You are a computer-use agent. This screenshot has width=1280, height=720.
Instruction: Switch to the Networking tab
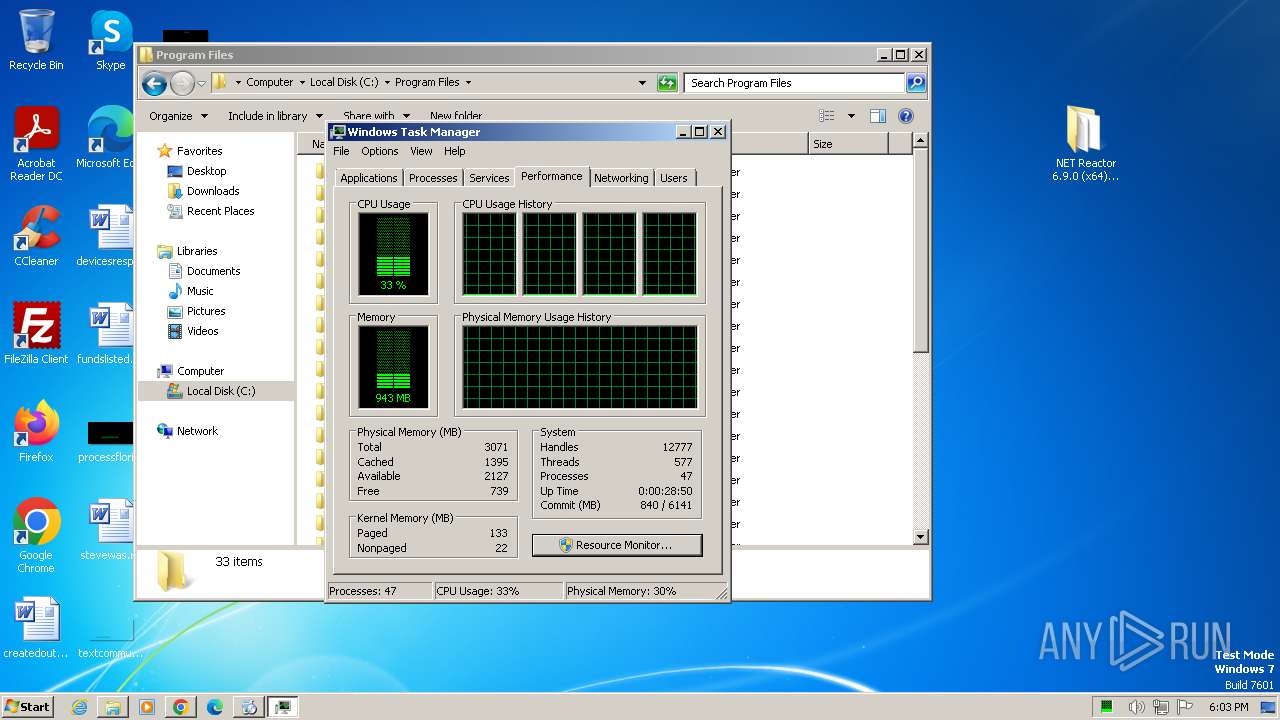(621, 178)
